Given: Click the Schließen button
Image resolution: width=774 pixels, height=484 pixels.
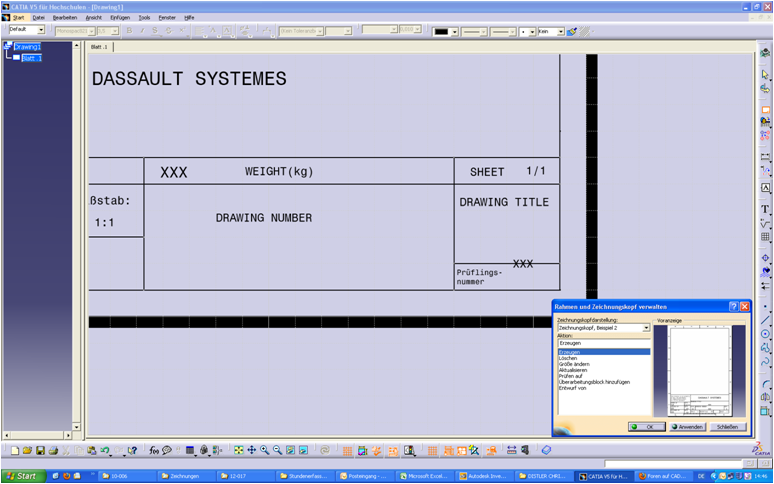Looking at the screenshot, I should [x=727, y=427].
